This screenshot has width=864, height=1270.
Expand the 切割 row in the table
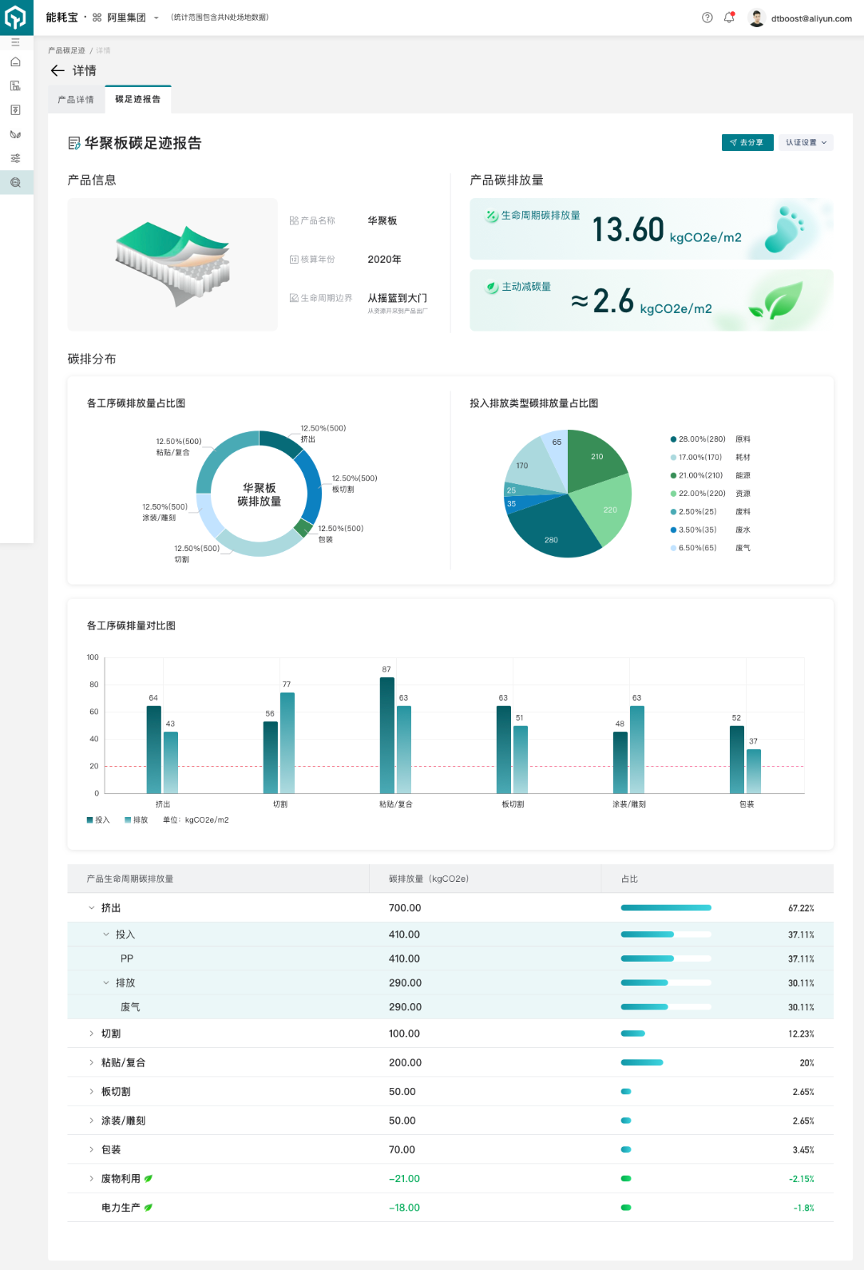click(92, 1033)
